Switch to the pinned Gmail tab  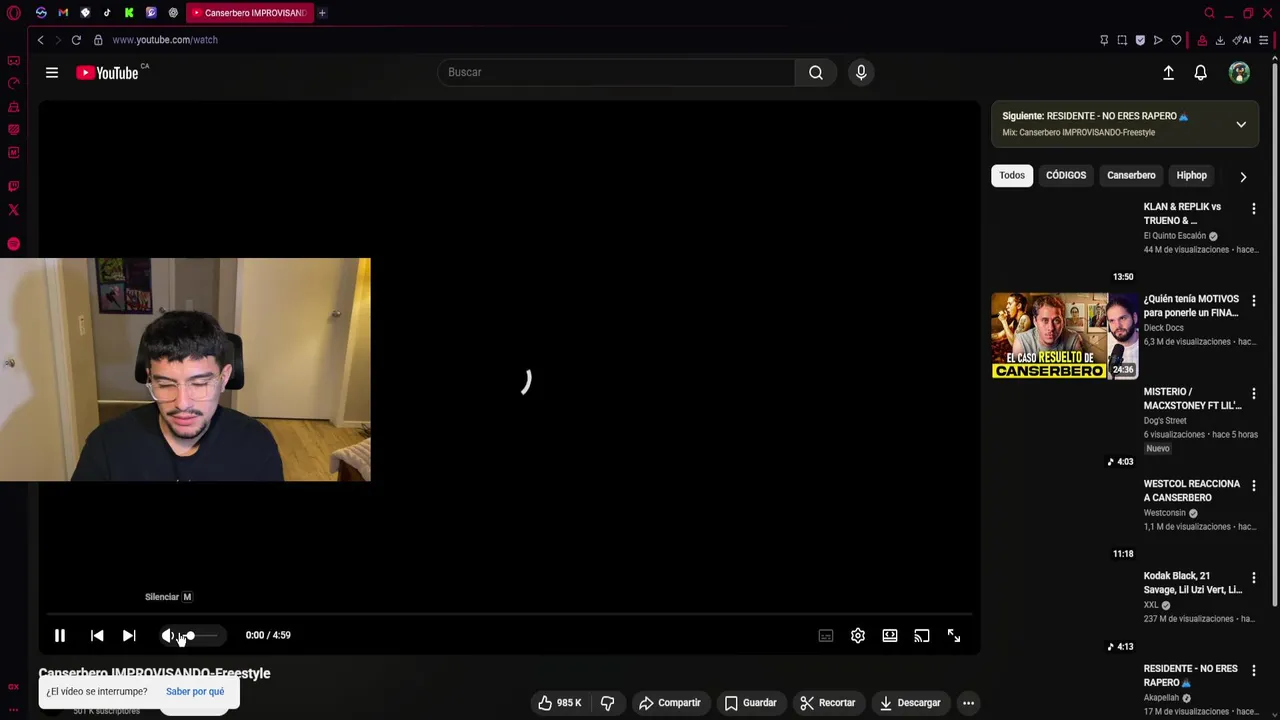(x=63, y=13)
